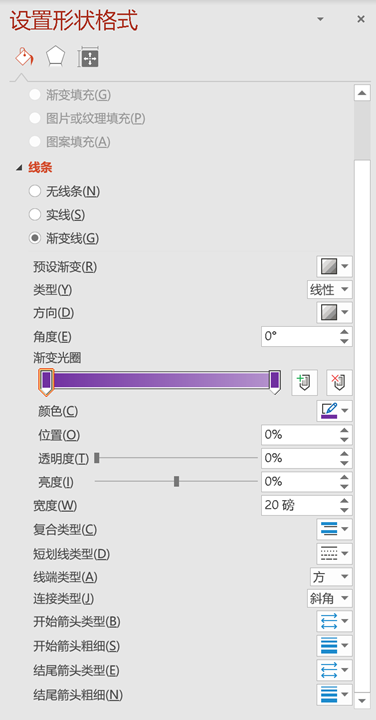This screenshot has width=376, height=720.
Task: Open the dash type (短划线类型) icon menu
Action: coord(334,553)
